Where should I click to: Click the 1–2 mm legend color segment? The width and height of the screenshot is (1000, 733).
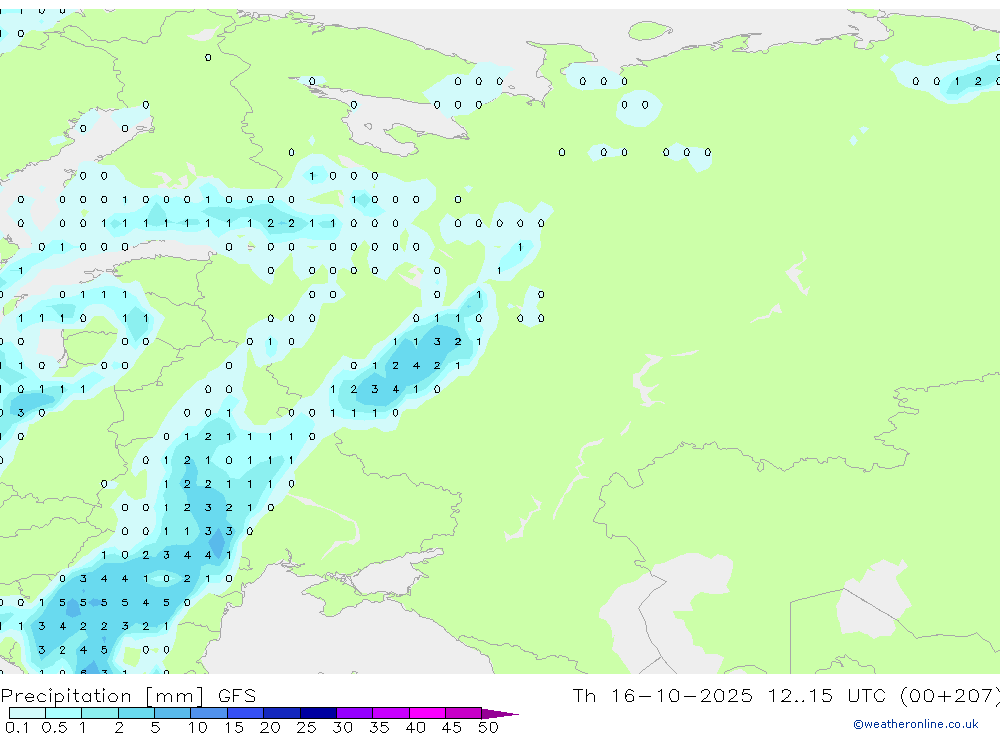(99, 713)
